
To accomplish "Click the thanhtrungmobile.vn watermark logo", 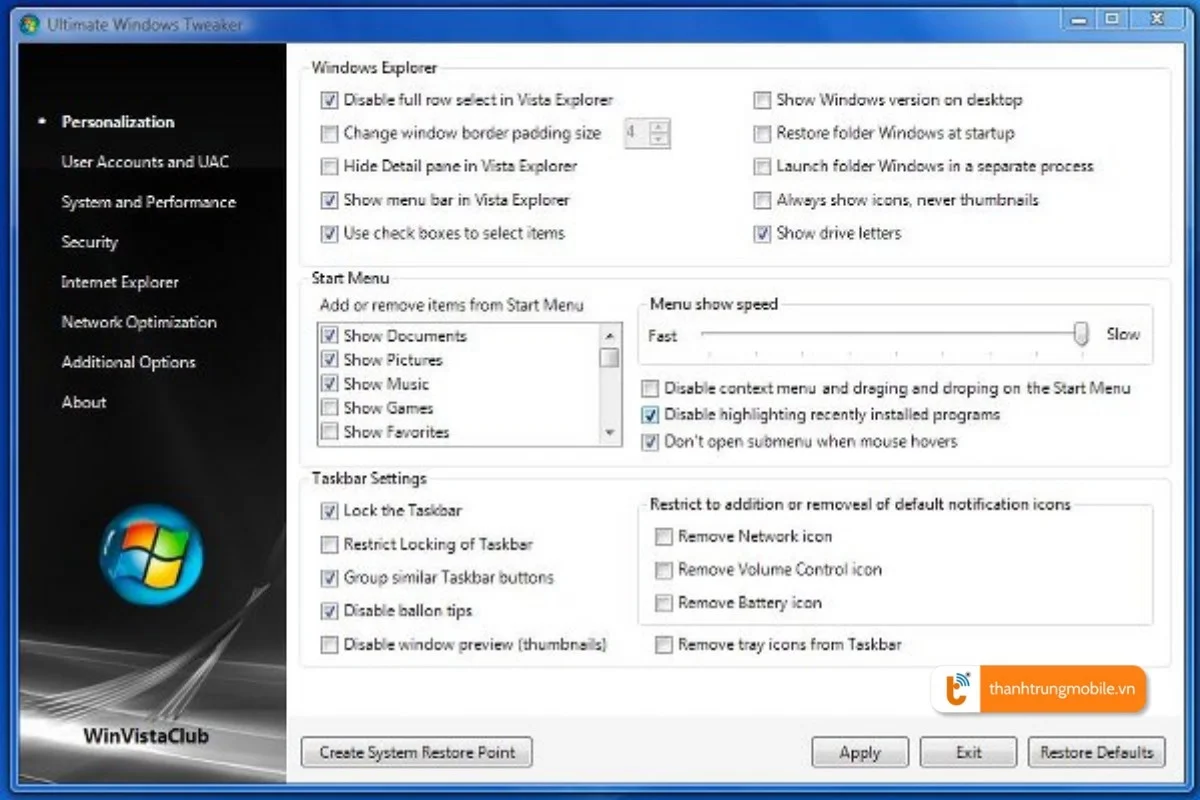I will tap(957, 689).
